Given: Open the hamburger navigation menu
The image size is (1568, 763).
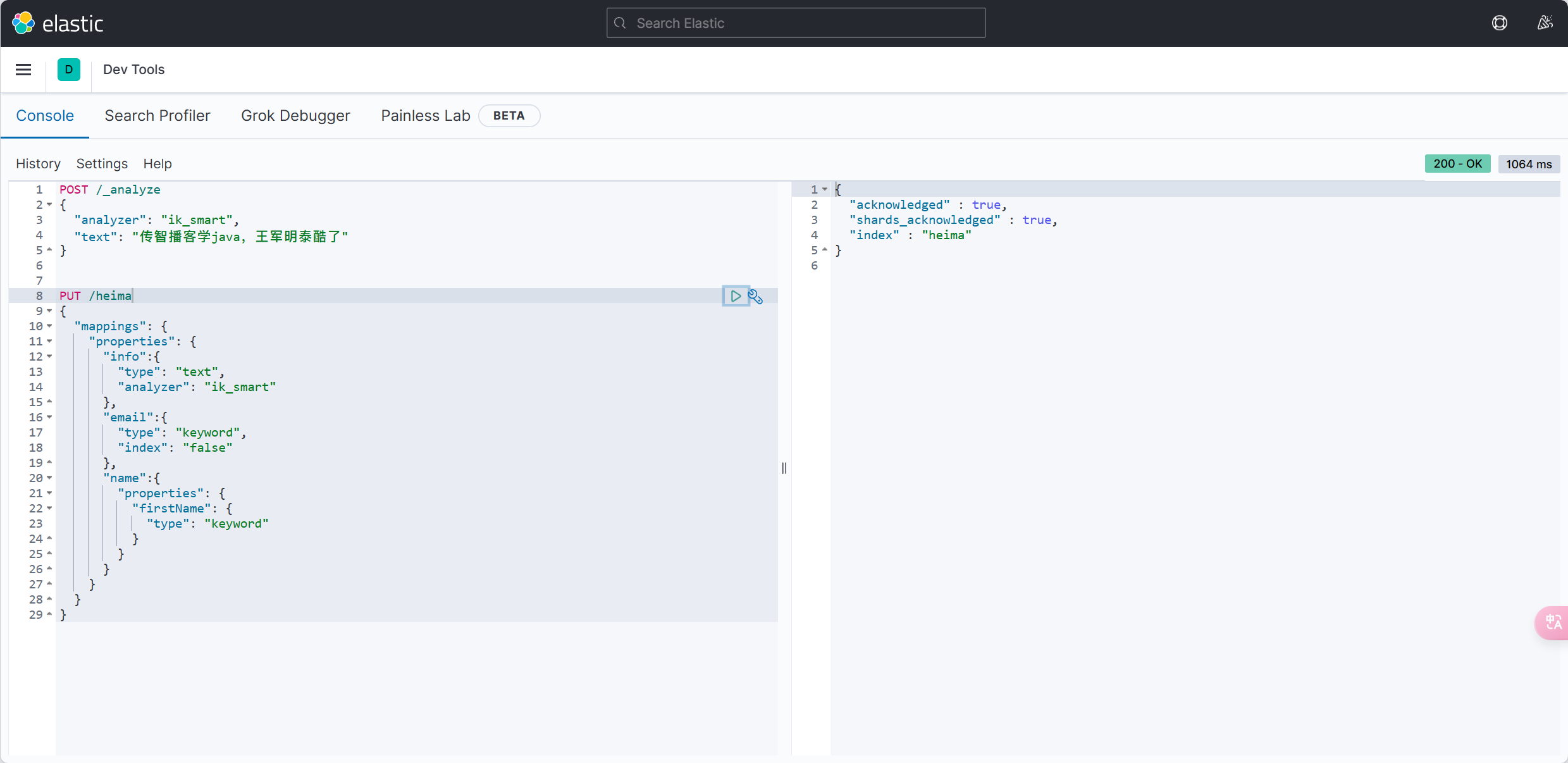Looking at the screenshot, I should pyautogui.click(x=23, y=70).
